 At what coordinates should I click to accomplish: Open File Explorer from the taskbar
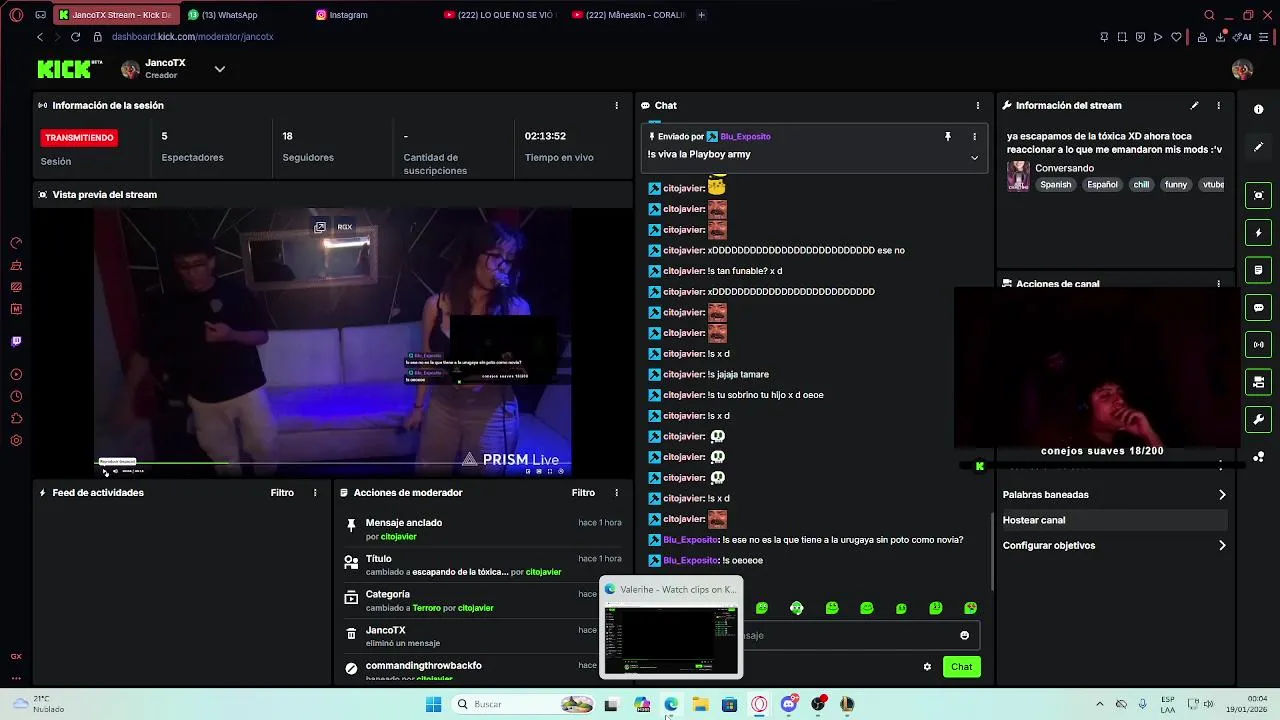[x=700, y=704]
